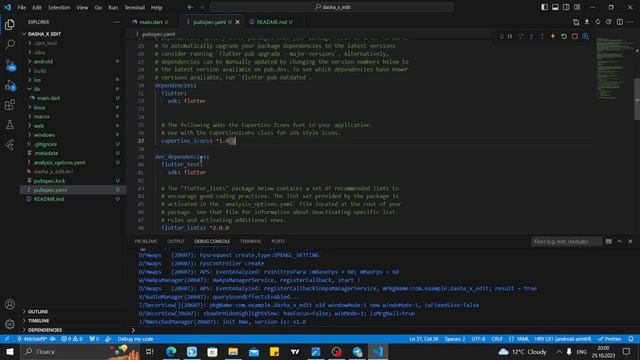This screenshot has width=640, height=360.
Task: Click the 'Ln 37, Col 26' status entry
Action: click(x=424, y=339)
